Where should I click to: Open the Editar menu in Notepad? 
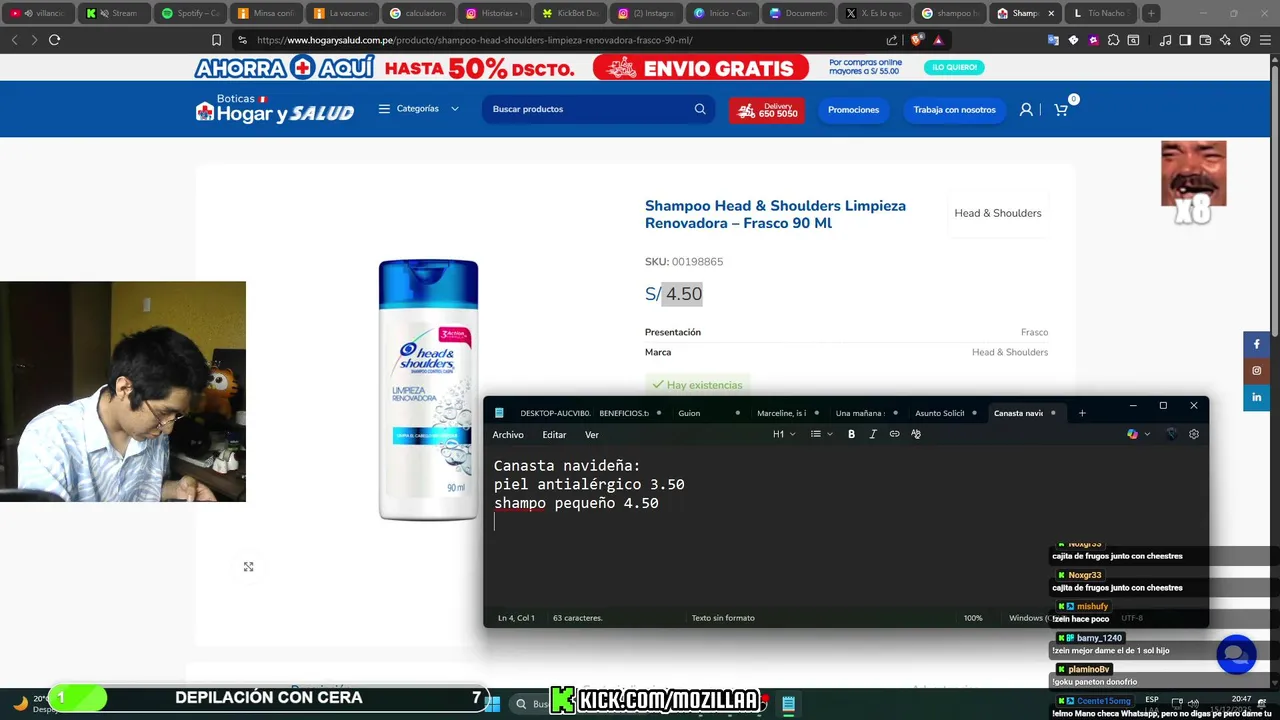(554, 434)
